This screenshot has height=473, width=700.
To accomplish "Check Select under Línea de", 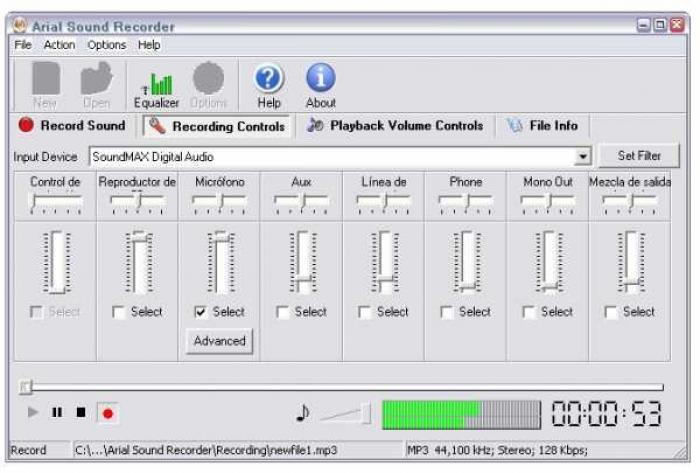I will [x=364, y=312].
